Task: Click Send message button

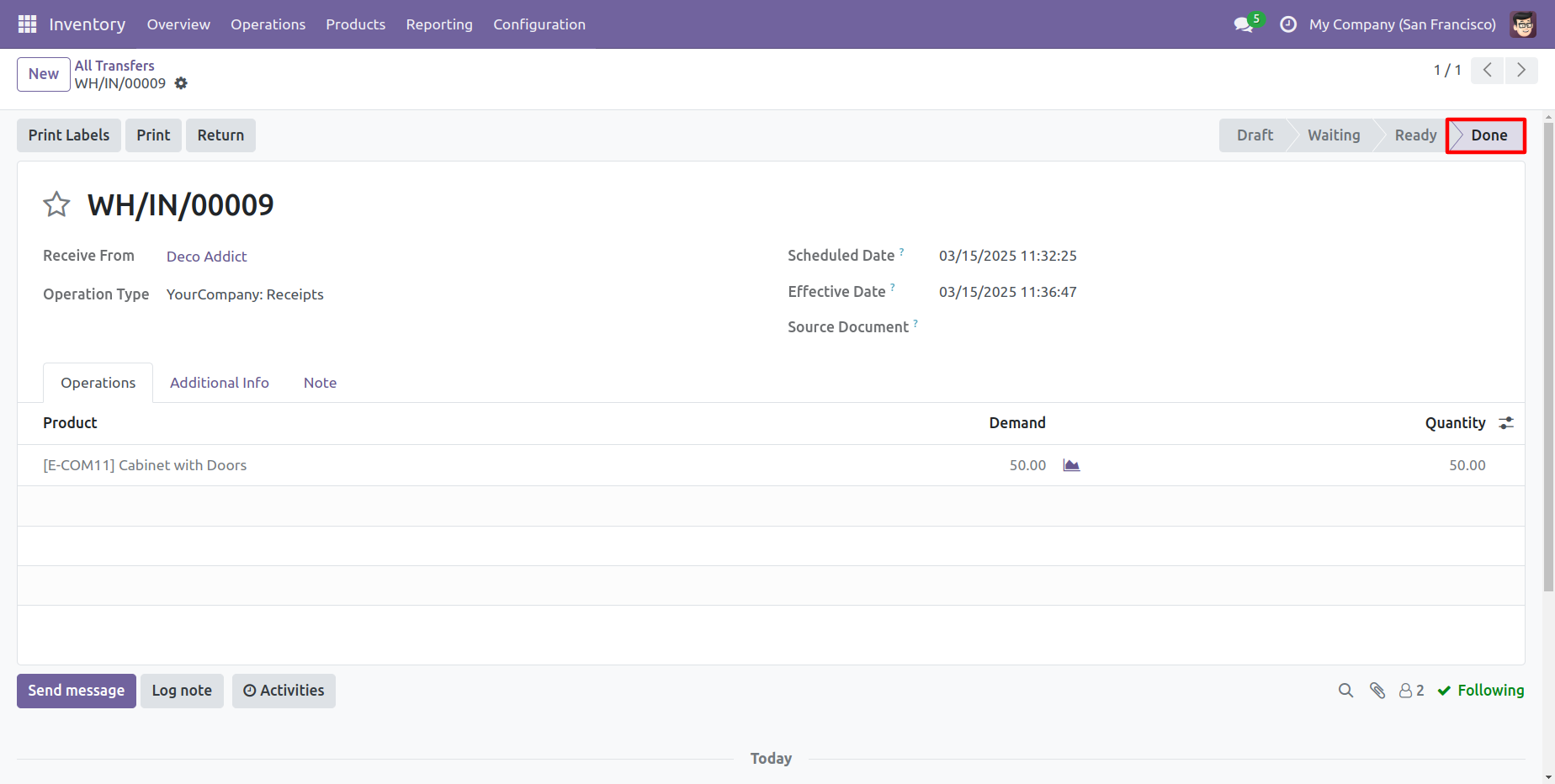Action: click(77, 691)
